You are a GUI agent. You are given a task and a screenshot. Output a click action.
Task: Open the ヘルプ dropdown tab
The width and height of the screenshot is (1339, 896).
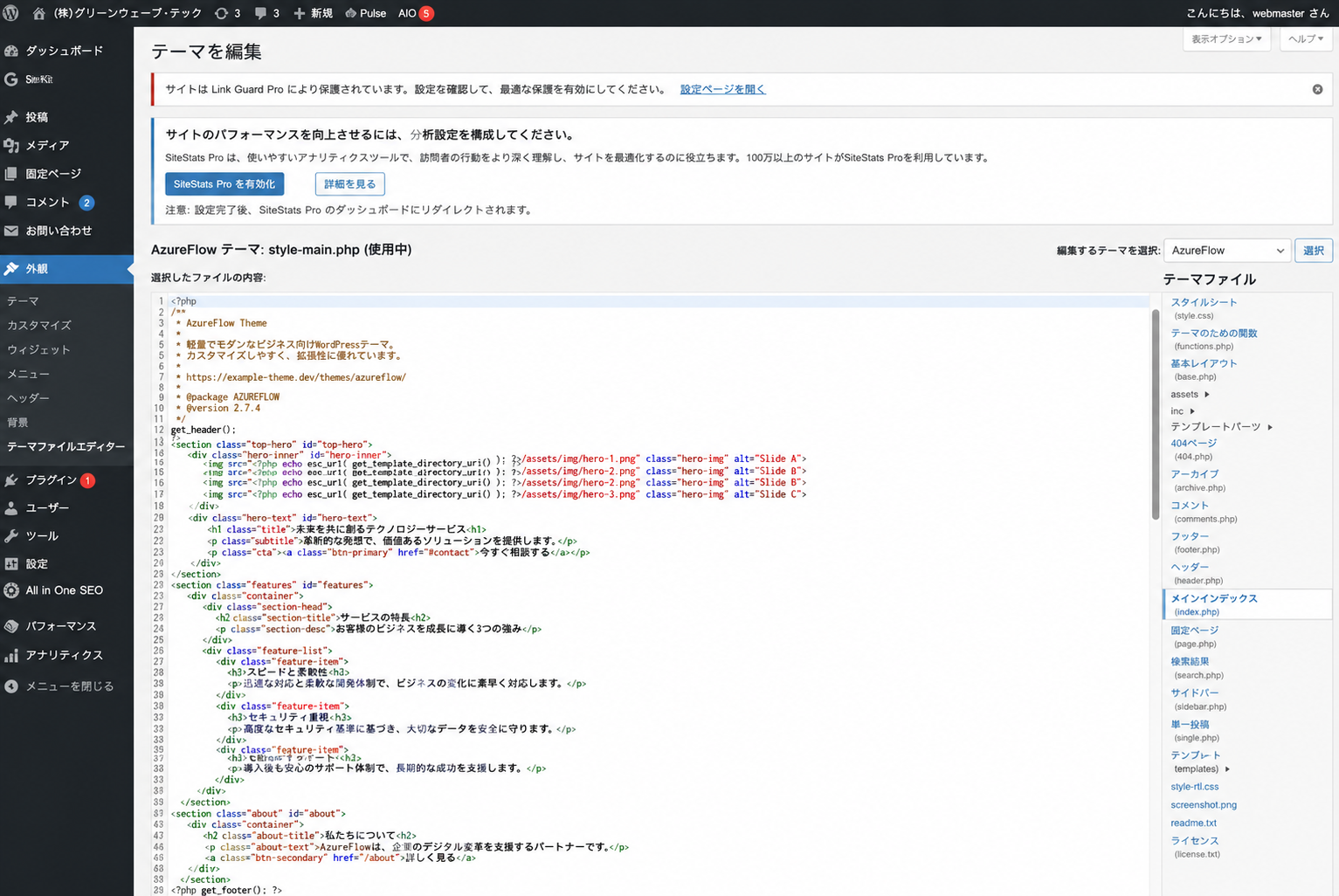(x=1306, y=38)
